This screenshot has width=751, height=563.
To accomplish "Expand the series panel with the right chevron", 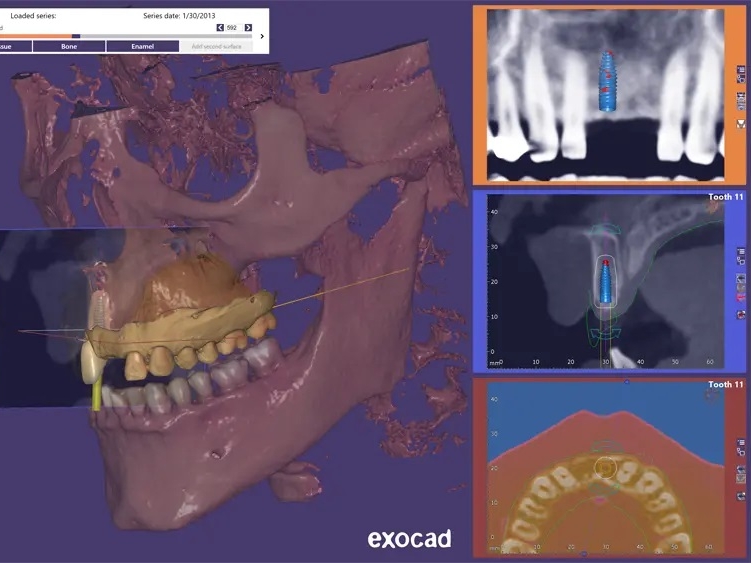I will point(262,36).
